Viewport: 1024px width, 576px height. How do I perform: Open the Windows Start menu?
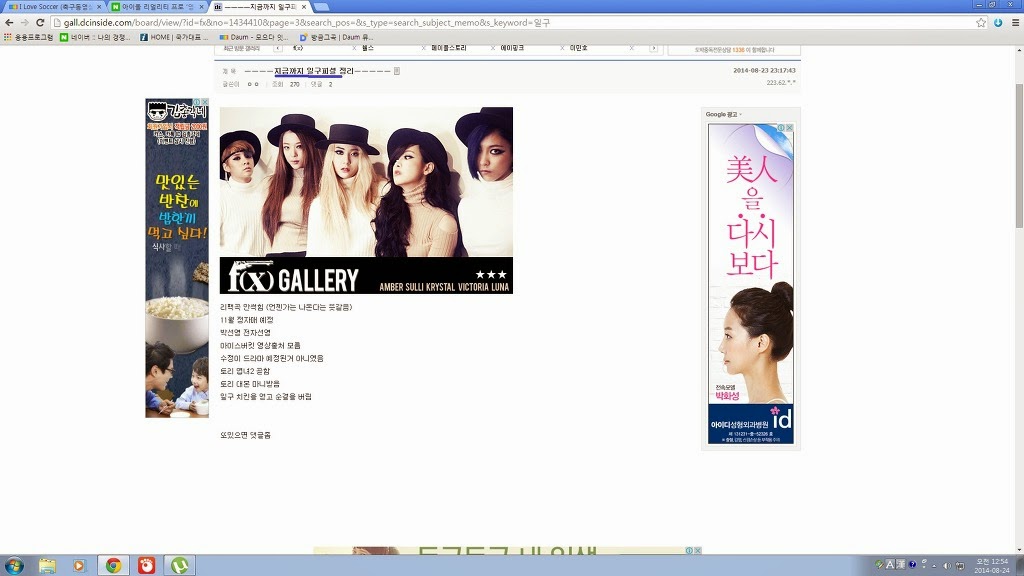14,565
